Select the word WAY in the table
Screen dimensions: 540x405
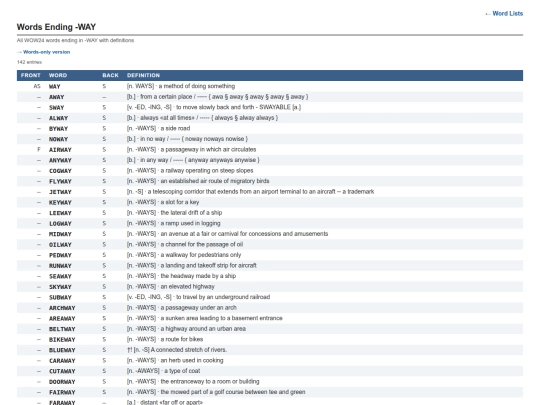coord(54,86)
